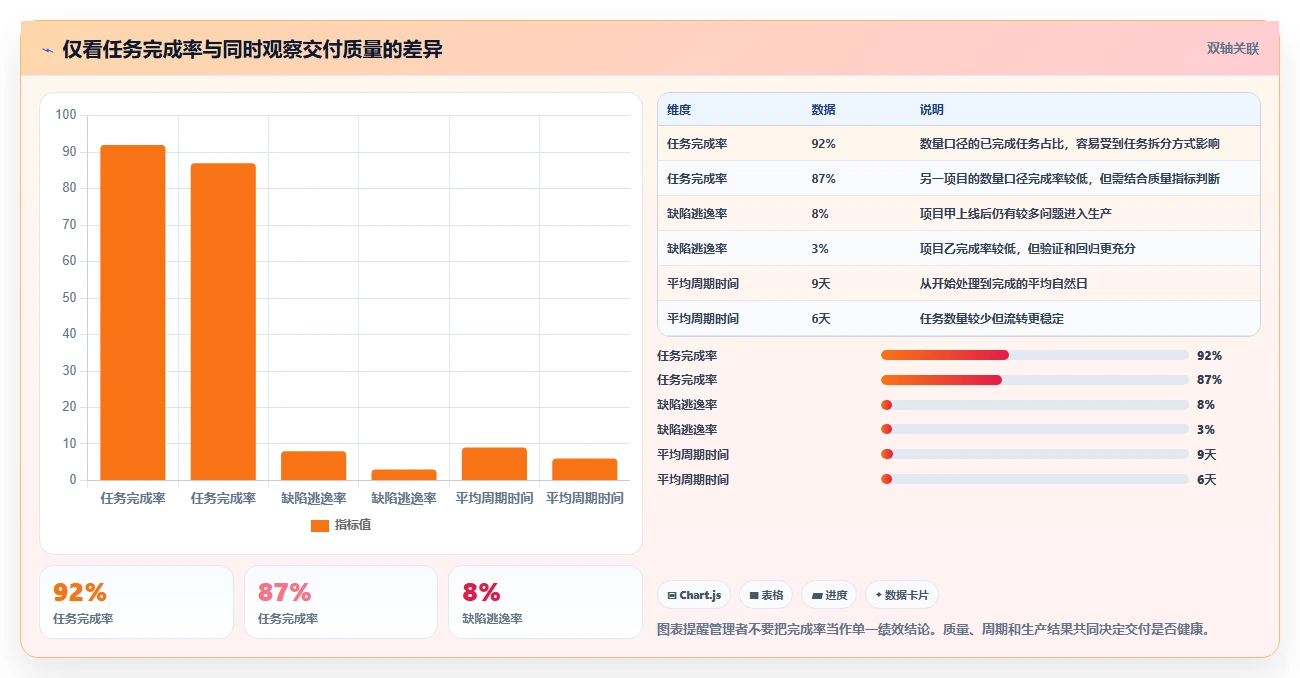1300x678 pixels.
Task: Click the 缺陷逃逸率 label of the 3% progress row
Action: 687,430
